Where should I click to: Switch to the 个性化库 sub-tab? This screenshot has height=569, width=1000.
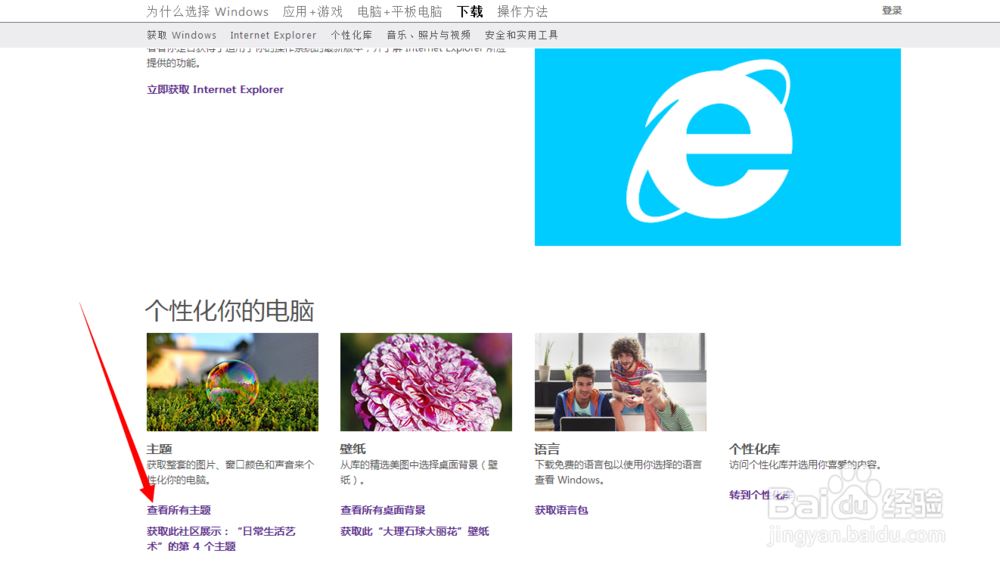351,35
